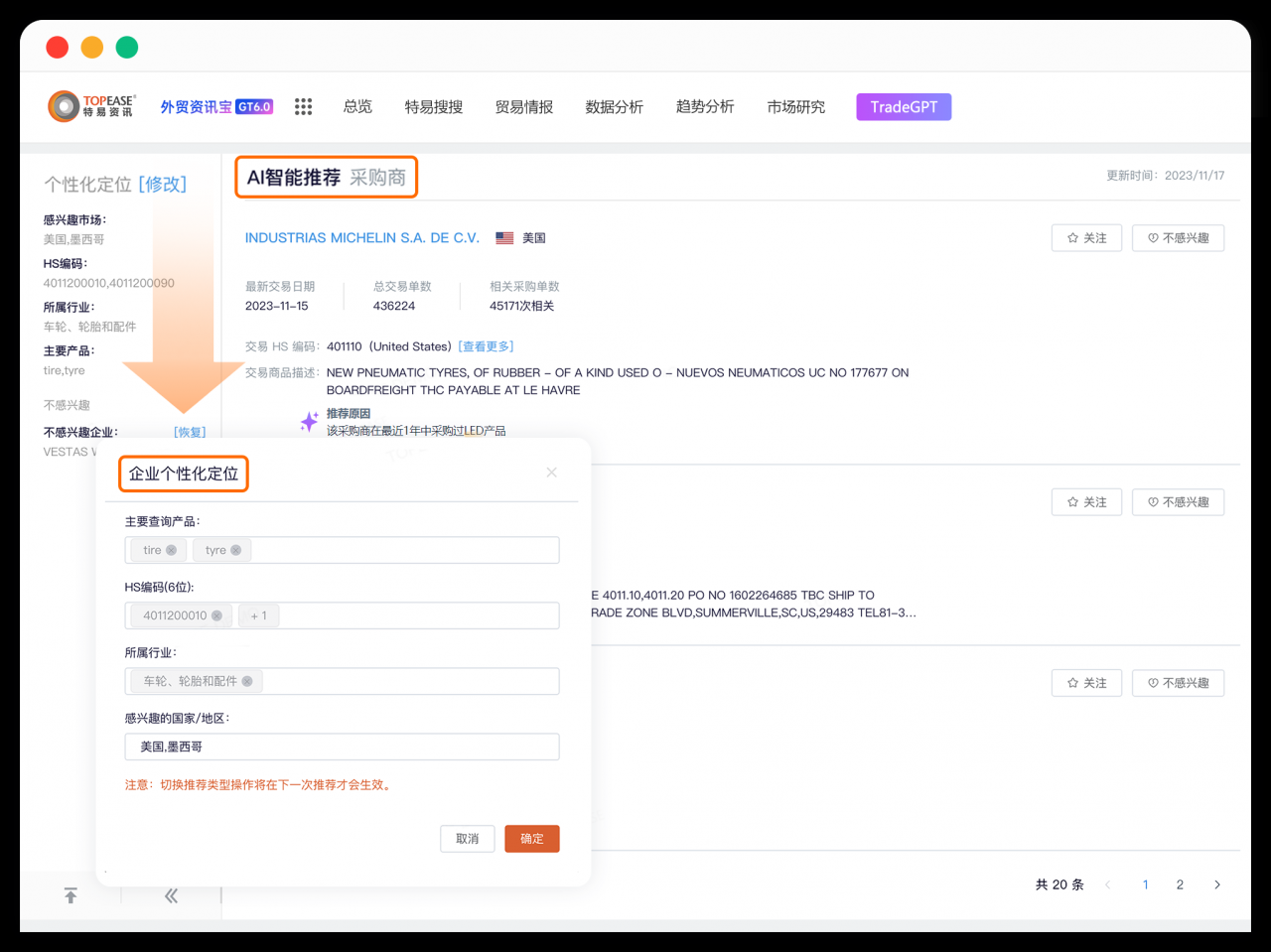Go to next page arrow

tap(1216, 884)
